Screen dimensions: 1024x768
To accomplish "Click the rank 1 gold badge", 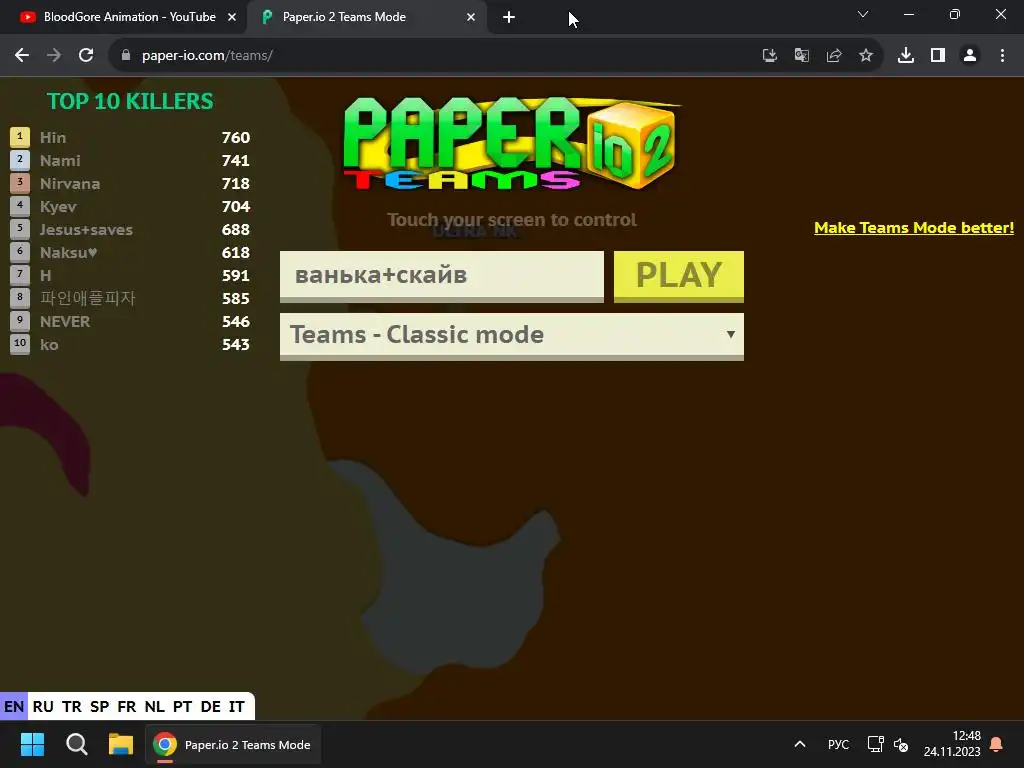I will (20, 137).
